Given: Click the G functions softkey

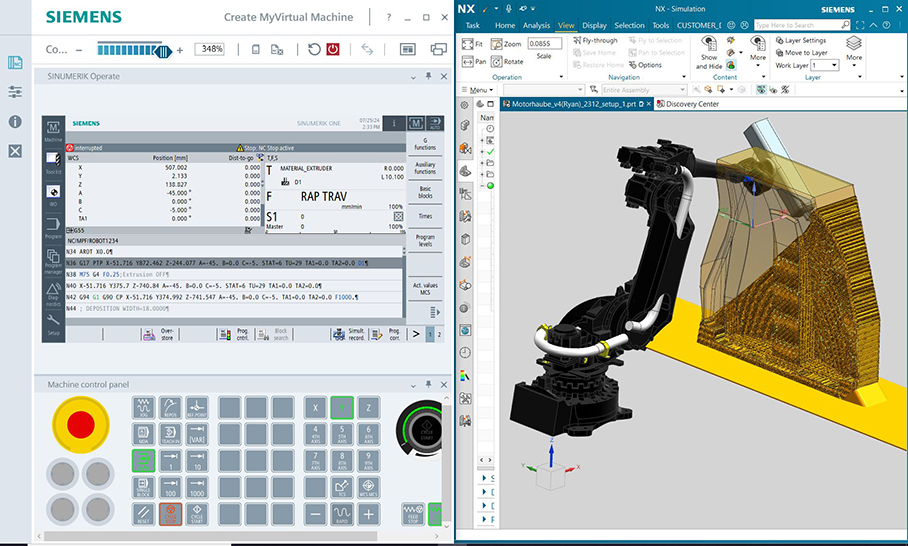Looking at the screenshot, I should [425, 144].
